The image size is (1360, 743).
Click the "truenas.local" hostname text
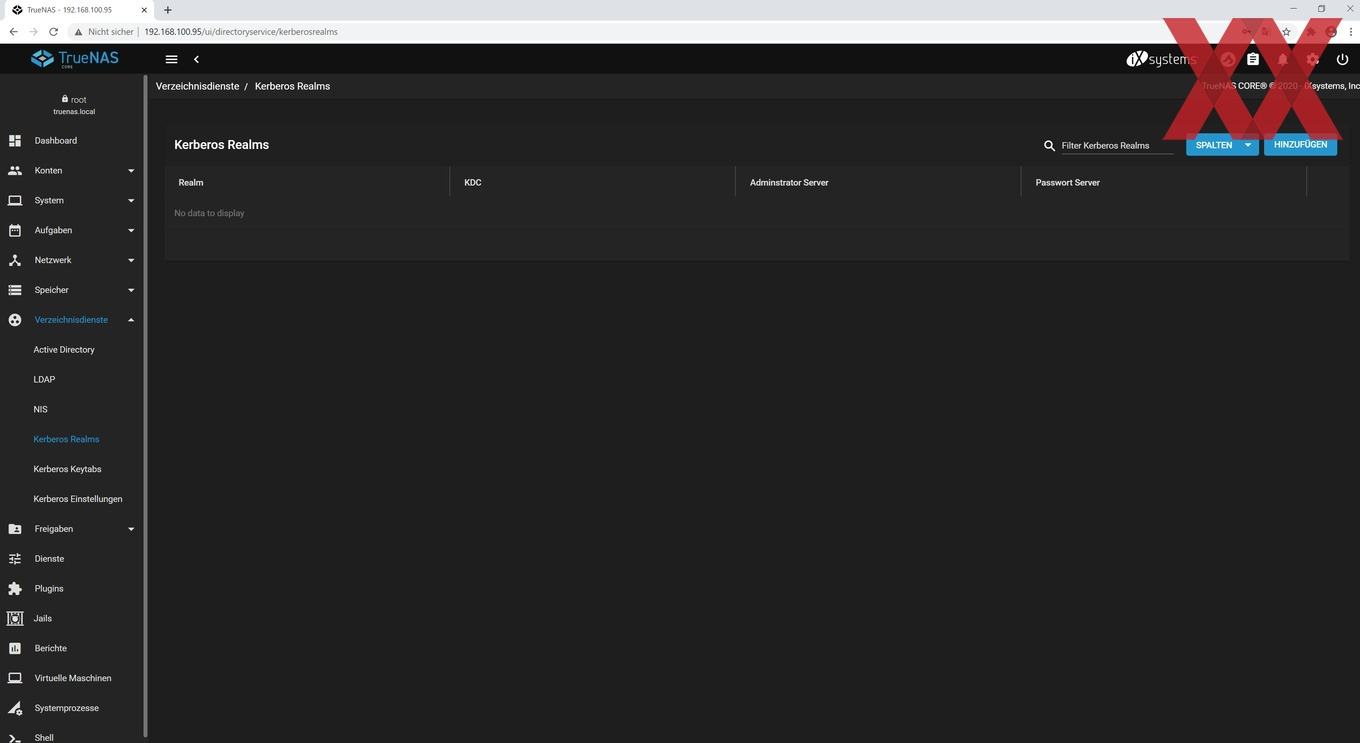[x=74, y=112]
